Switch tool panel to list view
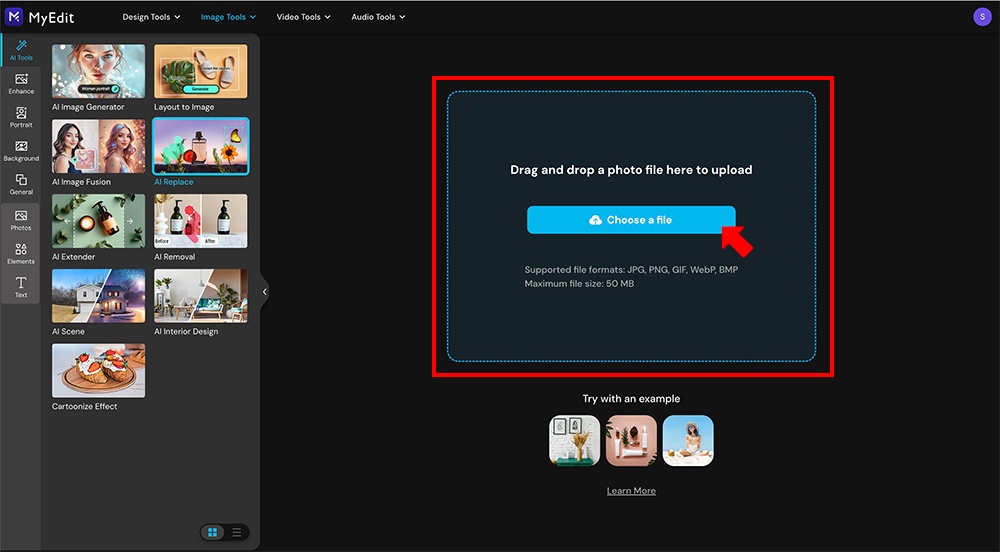The height and width of the screenshot is (552, 1000). tap(237, 533)
